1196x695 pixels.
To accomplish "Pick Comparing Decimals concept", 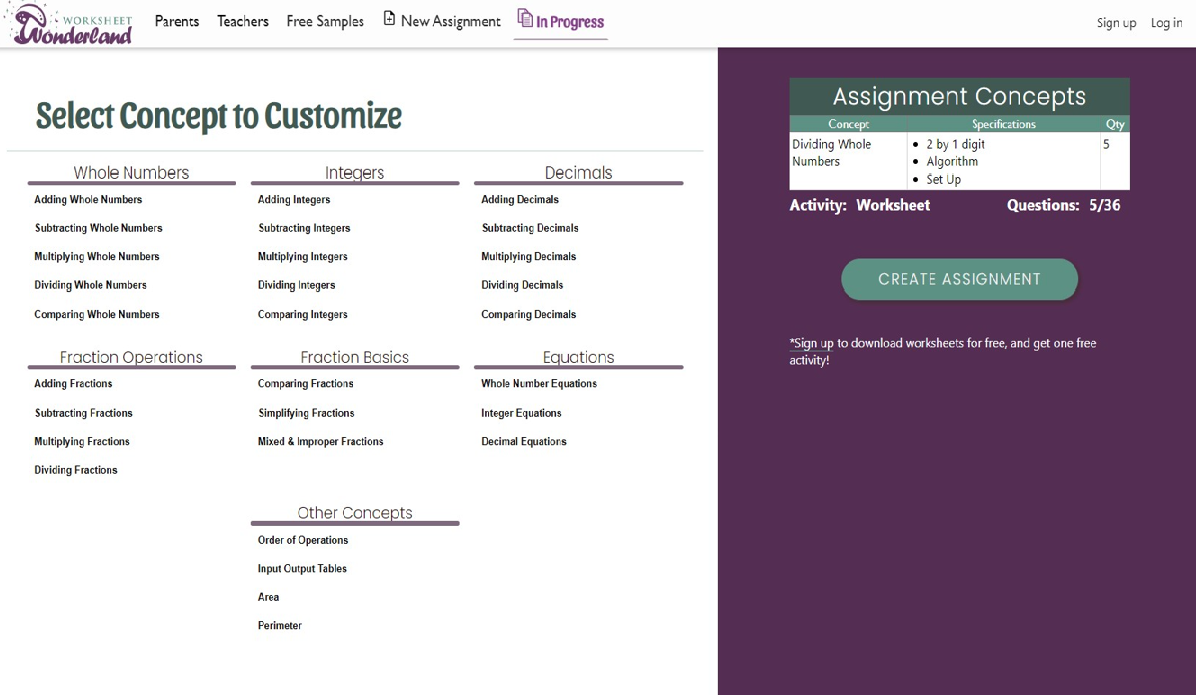I will 528,314.
